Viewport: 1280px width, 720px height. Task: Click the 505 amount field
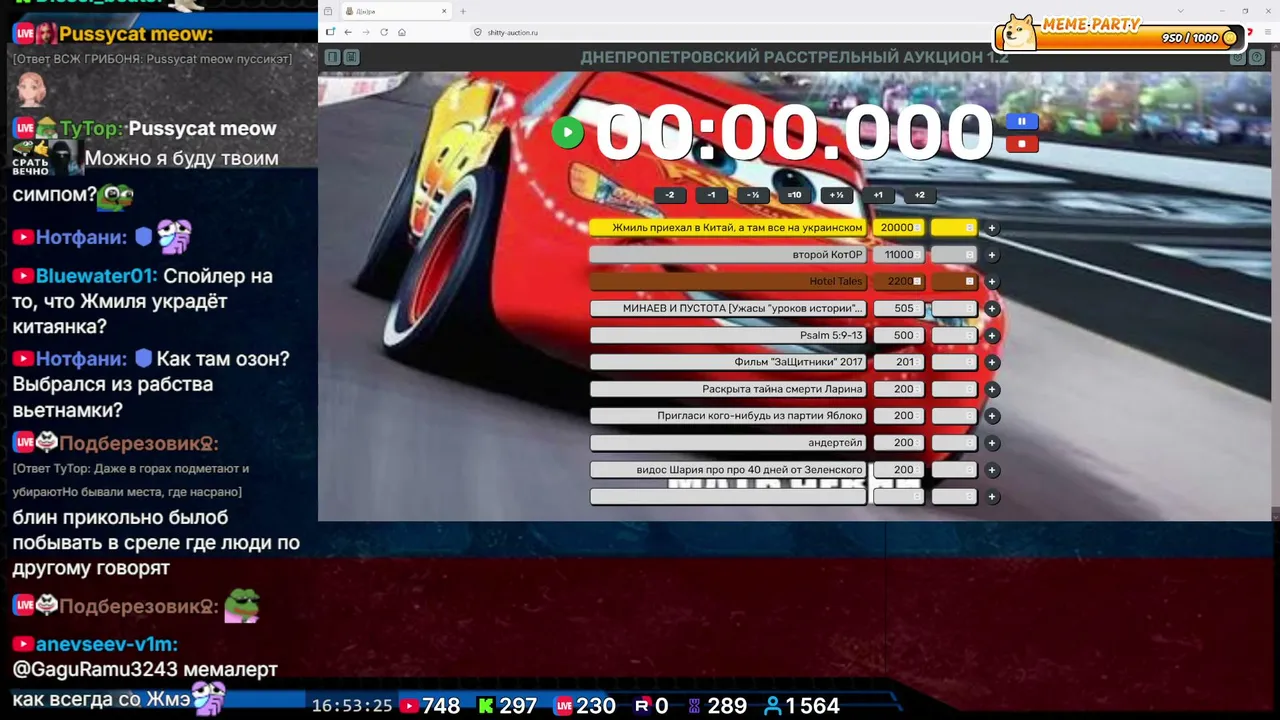click(898, 309)
